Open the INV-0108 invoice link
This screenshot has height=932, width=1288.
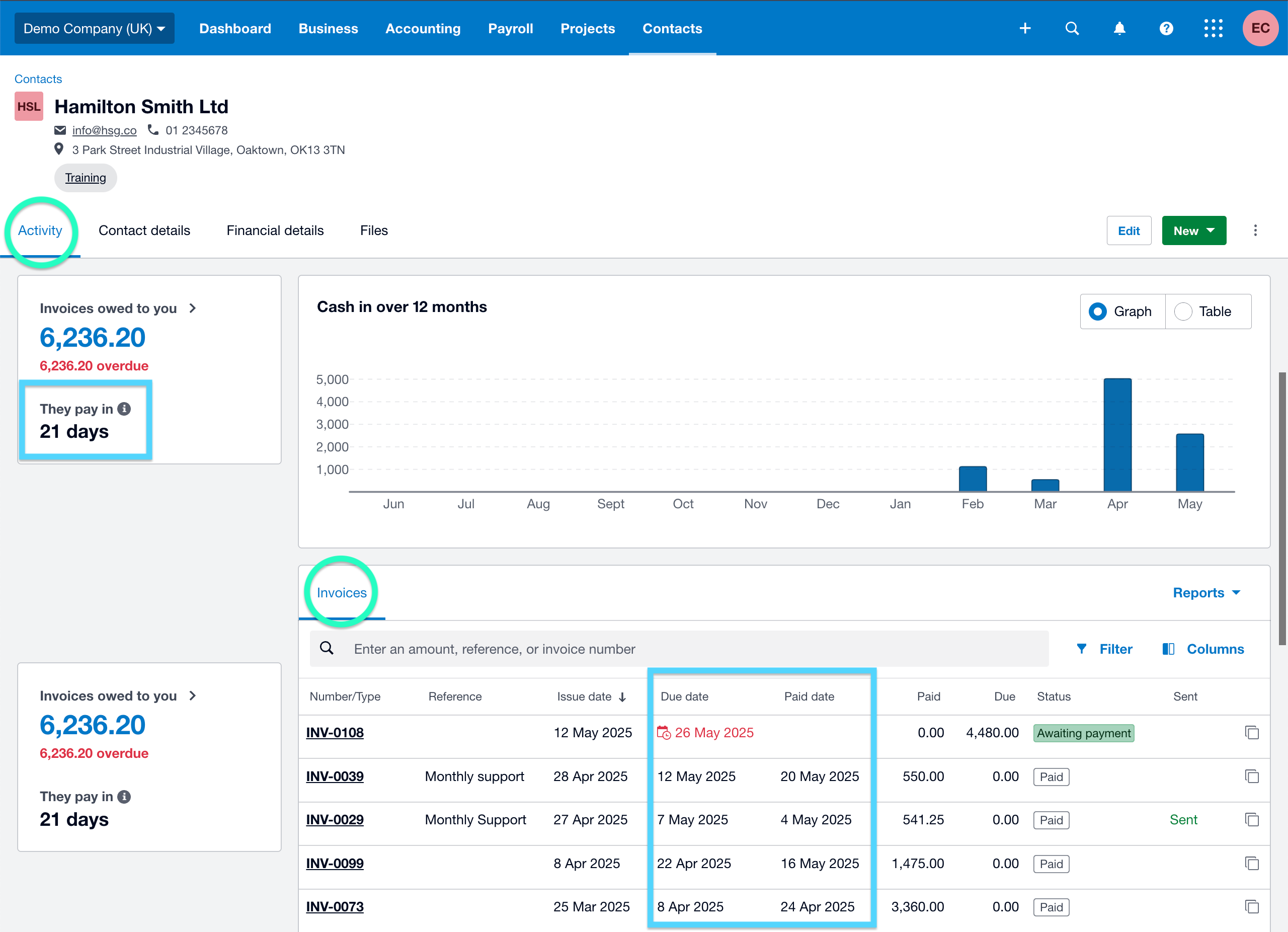point(335,733)
